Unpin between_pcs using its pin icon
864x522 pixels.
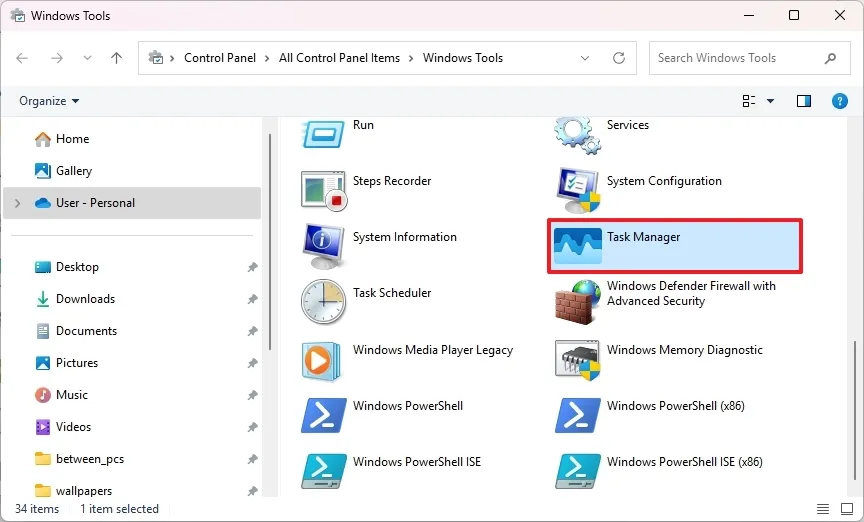pyautogui.click(x=252, y=459)
